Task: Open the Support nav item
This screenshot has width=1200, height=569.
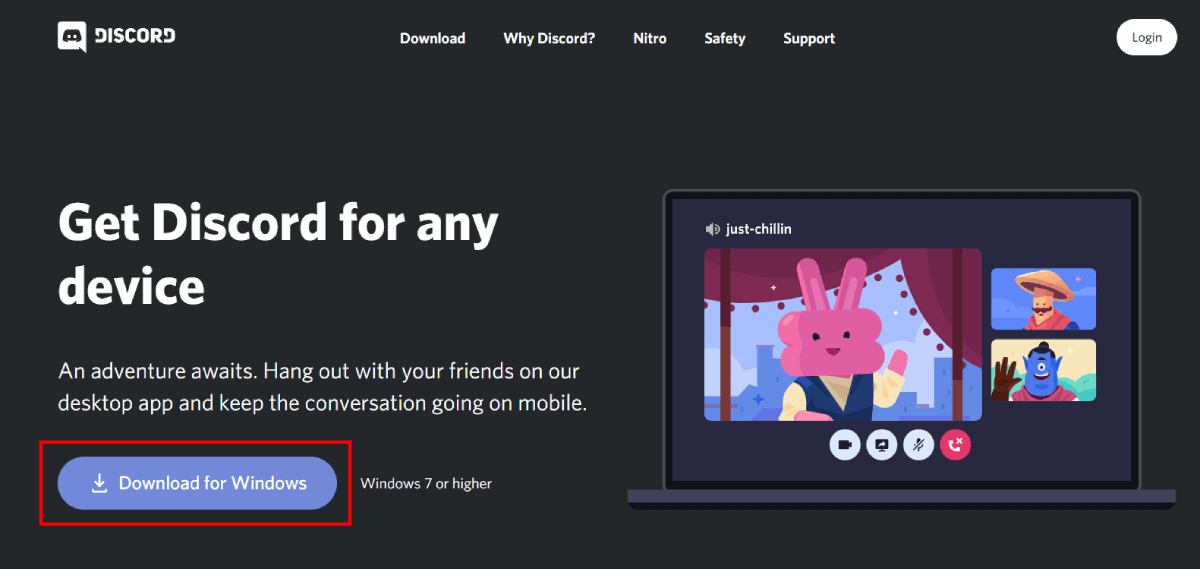Action: tap(809, 38)
